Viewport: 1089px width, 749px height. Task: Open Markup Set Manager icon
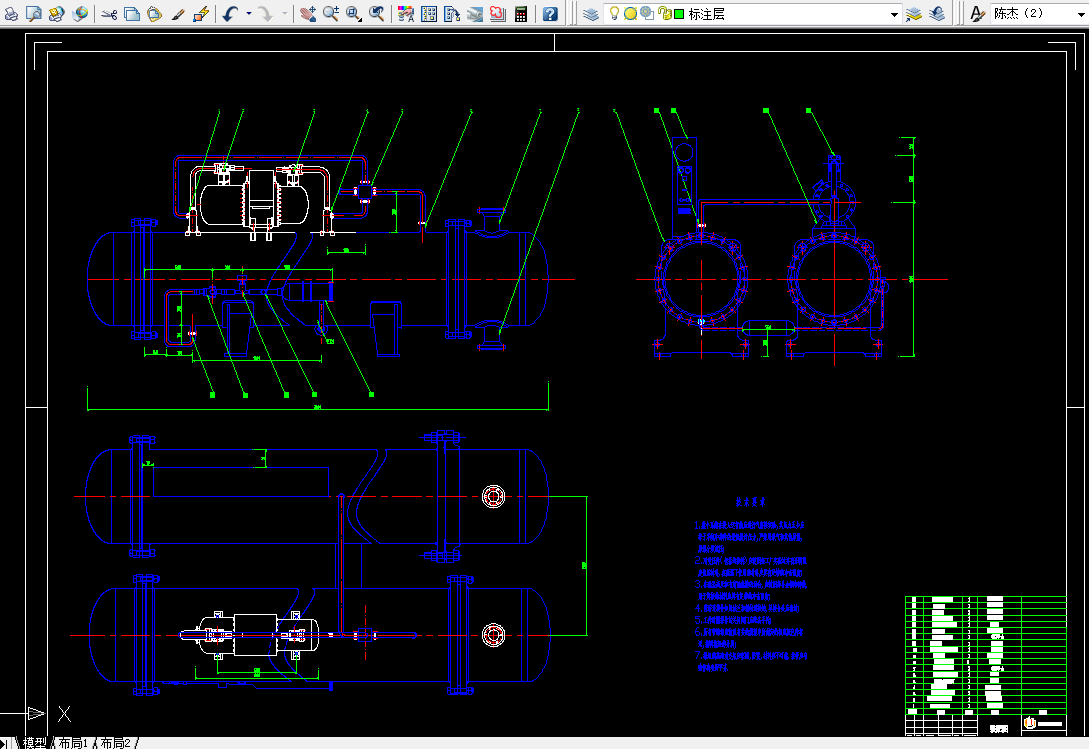click(x=498, y=13)
